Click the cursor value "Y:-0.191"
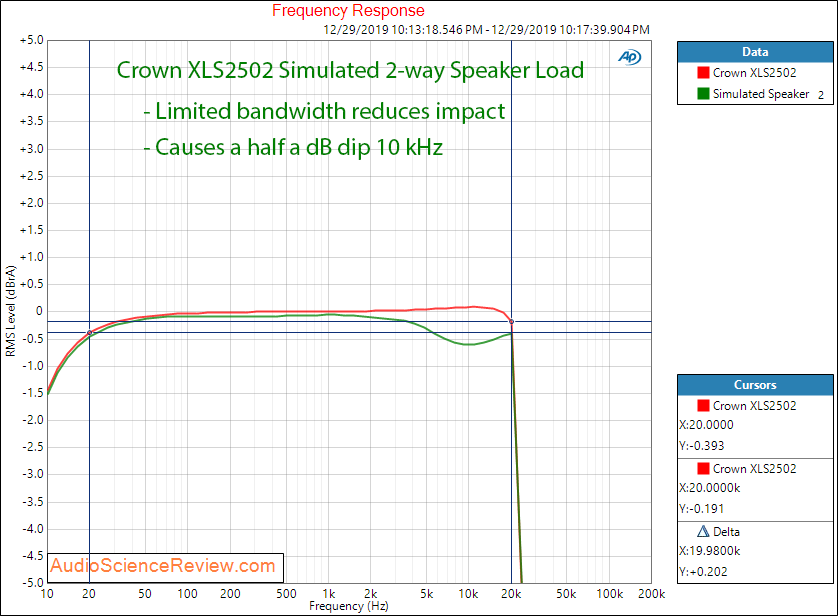838x616 pixels. coord(701,509)
